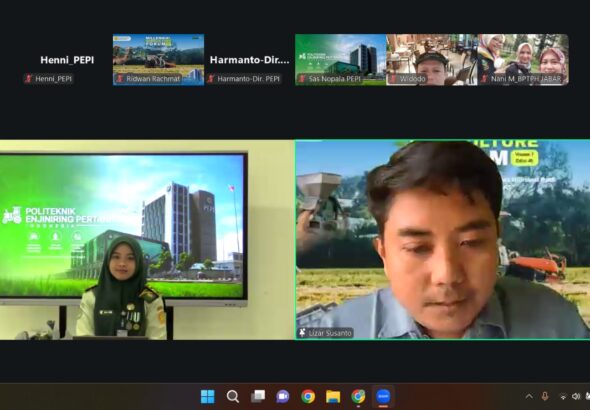Open File Explorer from the taskbar
The image size is (590, 410).
pyautogui.click(x=333, y=396)
